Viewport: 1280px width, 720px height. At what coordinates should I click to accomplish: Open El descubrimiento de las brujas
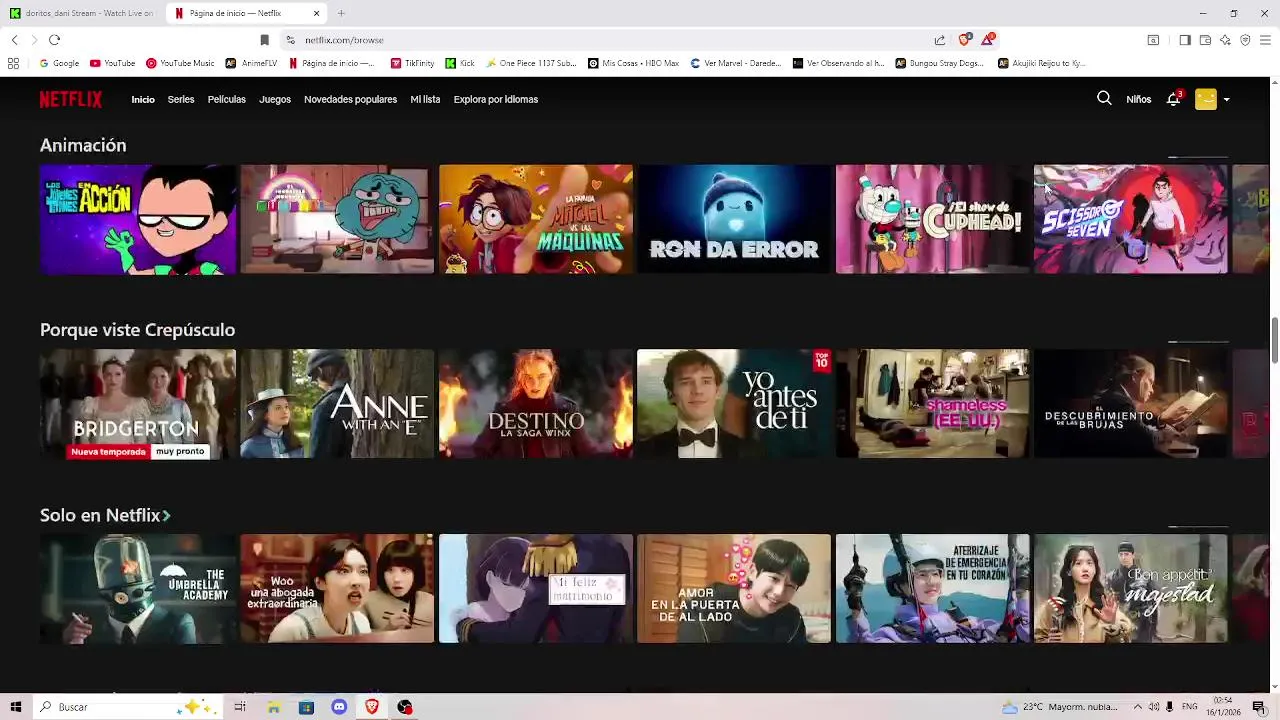tap(1131, 404)
